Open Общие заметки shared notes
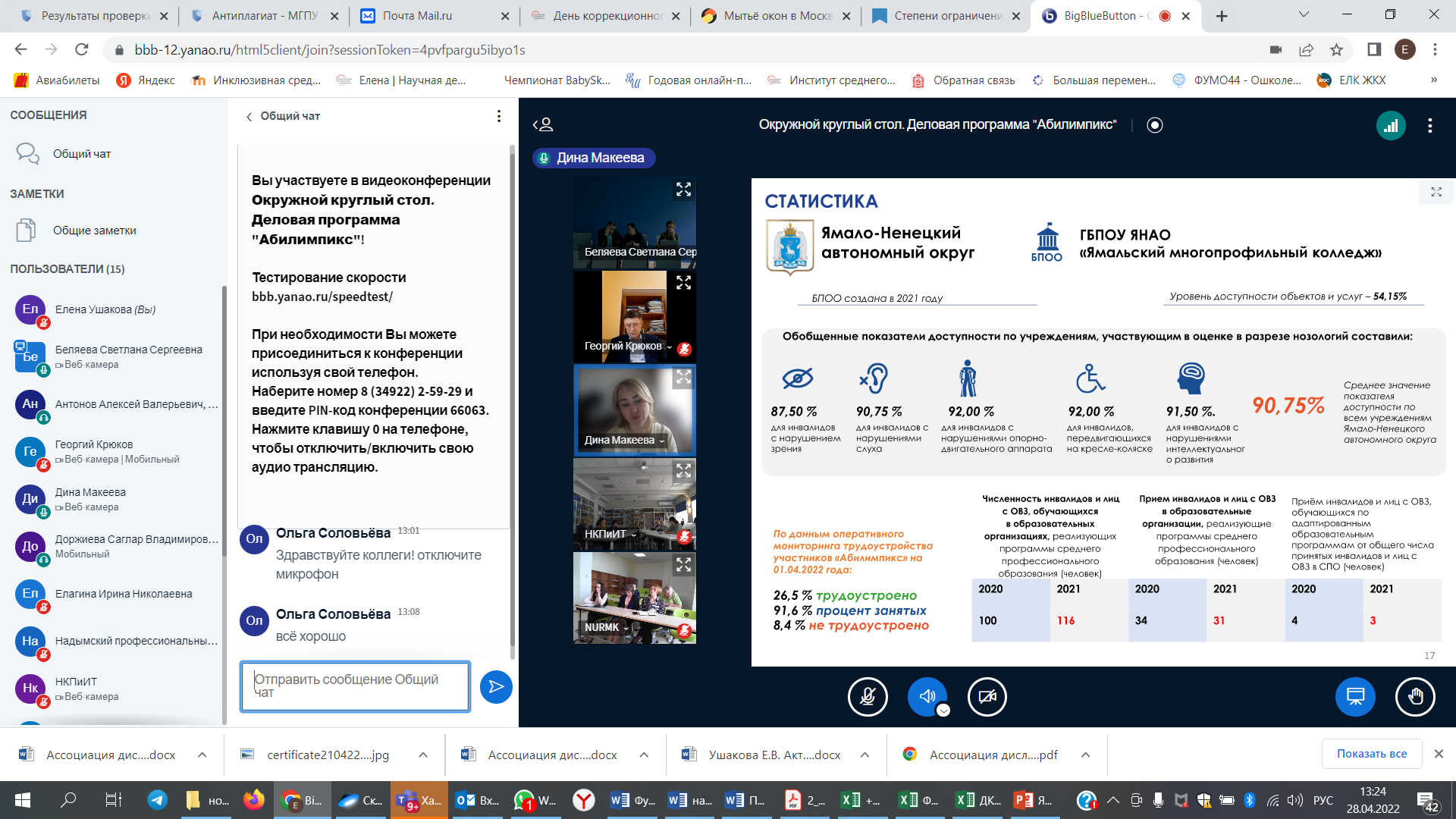This screenshot has width=1456, height=819. pos(94,231)
